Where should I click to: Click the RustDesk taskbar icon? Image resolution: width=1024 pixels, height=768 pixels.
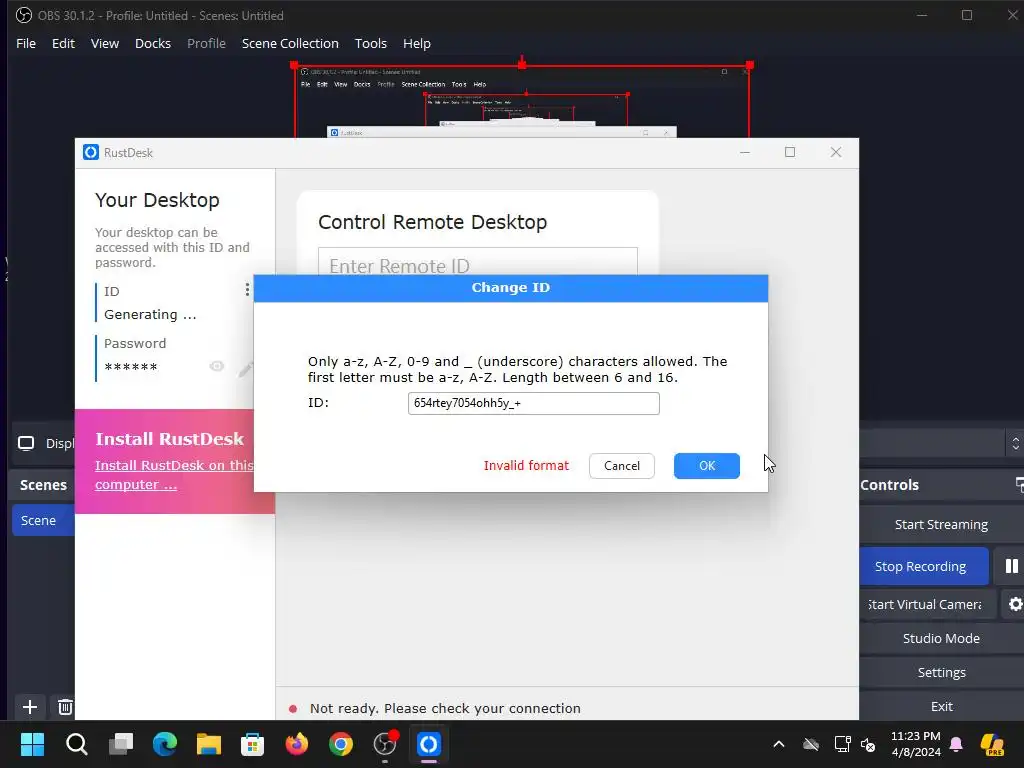(428, 744)
